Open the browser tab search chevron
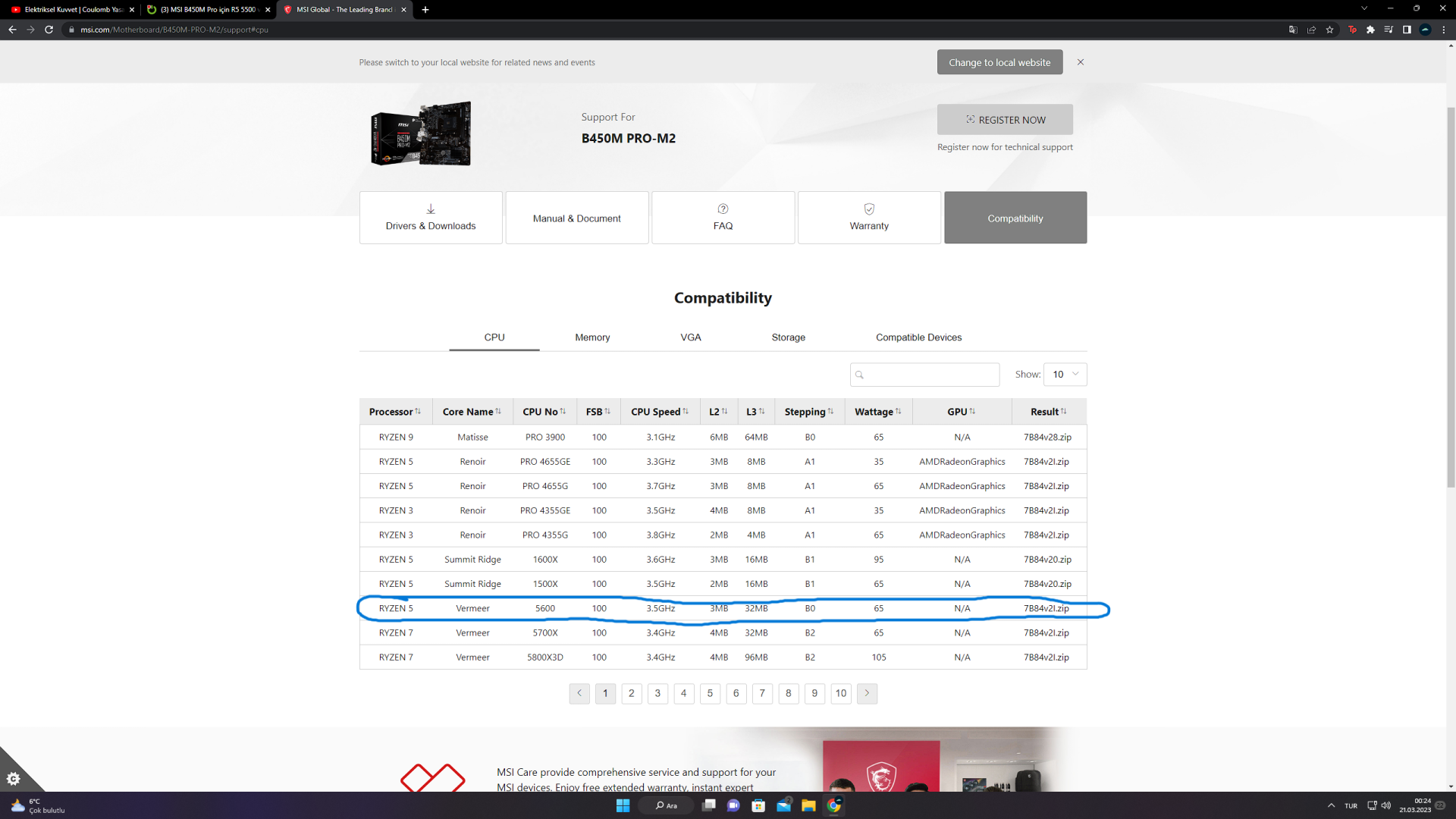This screenshot has height=819, width=1456. (1364, 9)
